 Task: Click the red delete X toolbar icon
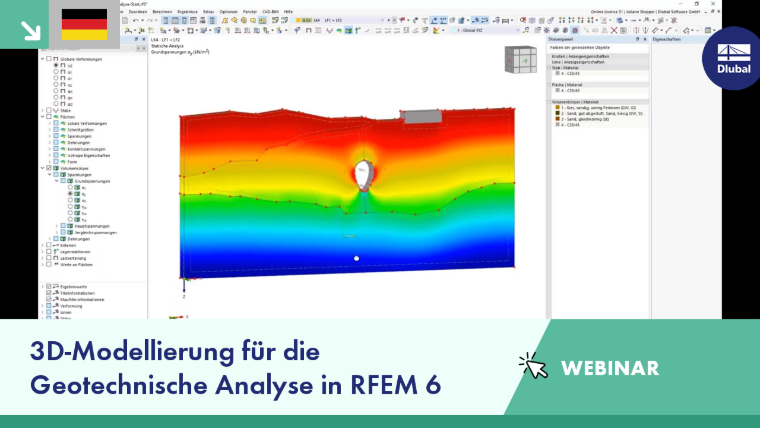(x=614, y=31)
